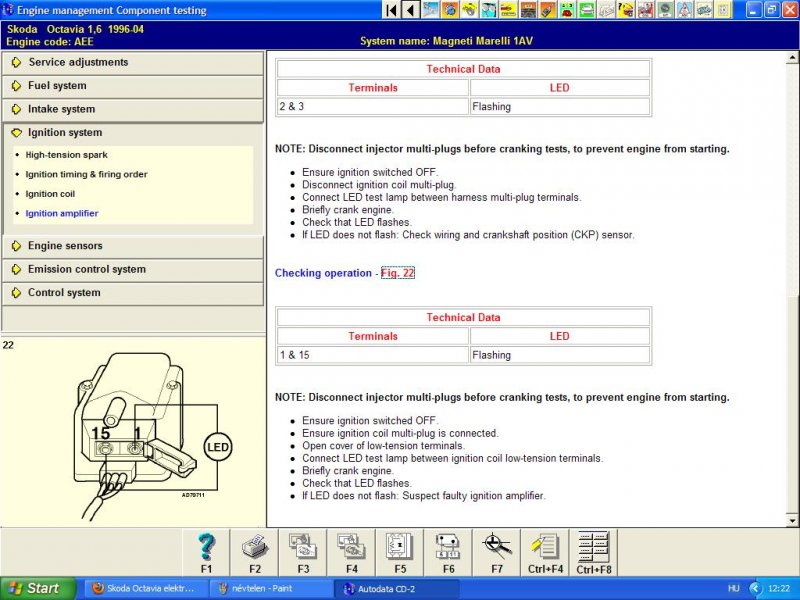
Task: Click the F7 magnifier zoom icon
Action: [497, 553]
